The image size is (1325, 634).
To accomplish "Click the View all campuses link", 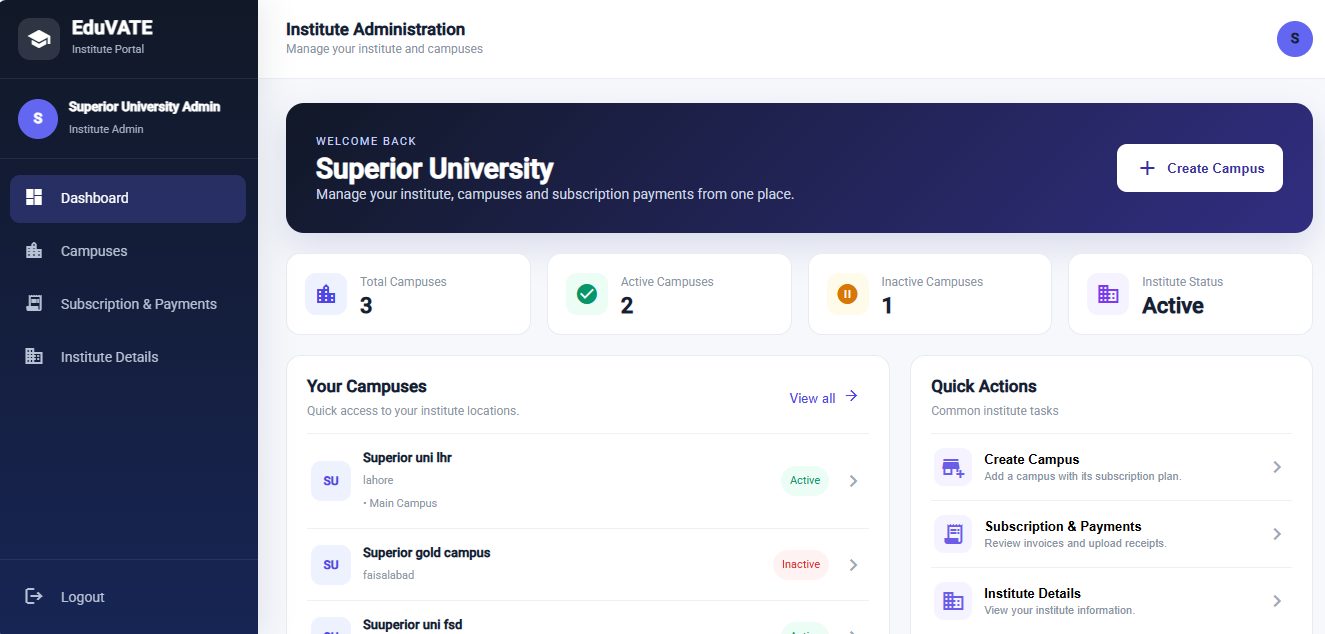I will tap(823, 397).
